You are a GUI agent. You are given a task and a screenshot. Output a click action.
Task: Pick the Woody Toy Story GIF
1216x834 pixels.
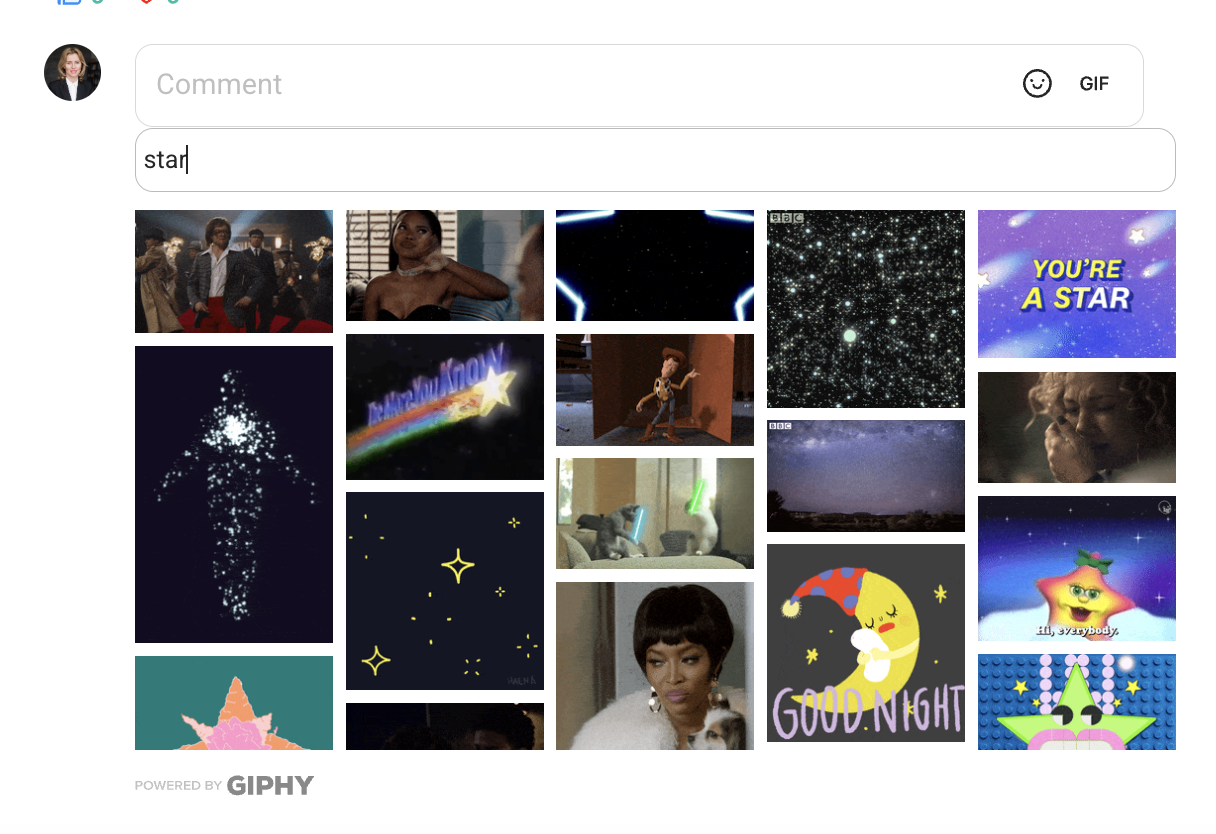[655, 390]
